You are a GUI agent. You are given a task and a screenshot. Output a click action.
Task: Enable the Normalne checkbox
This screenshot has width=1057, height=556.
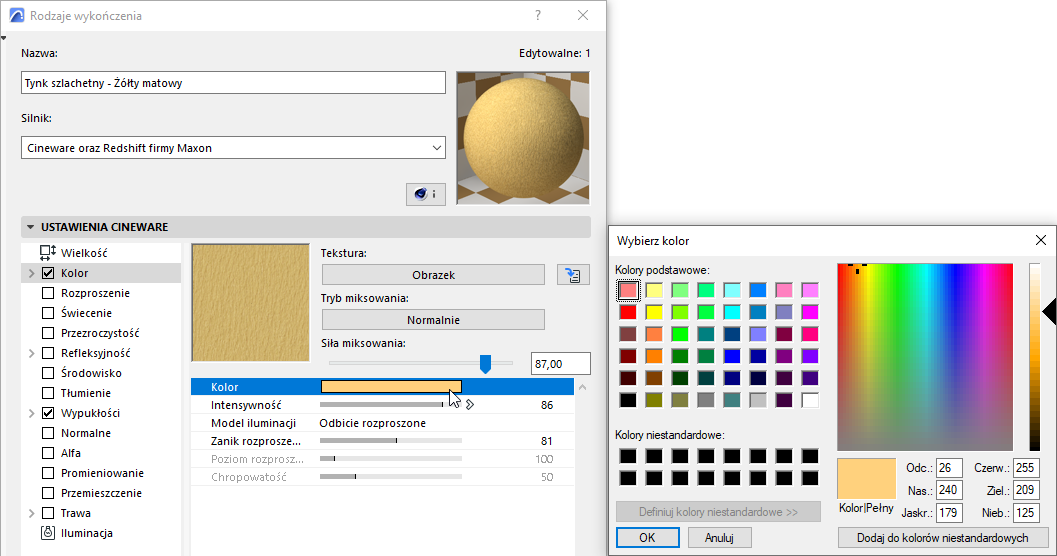tap(48, 433)
